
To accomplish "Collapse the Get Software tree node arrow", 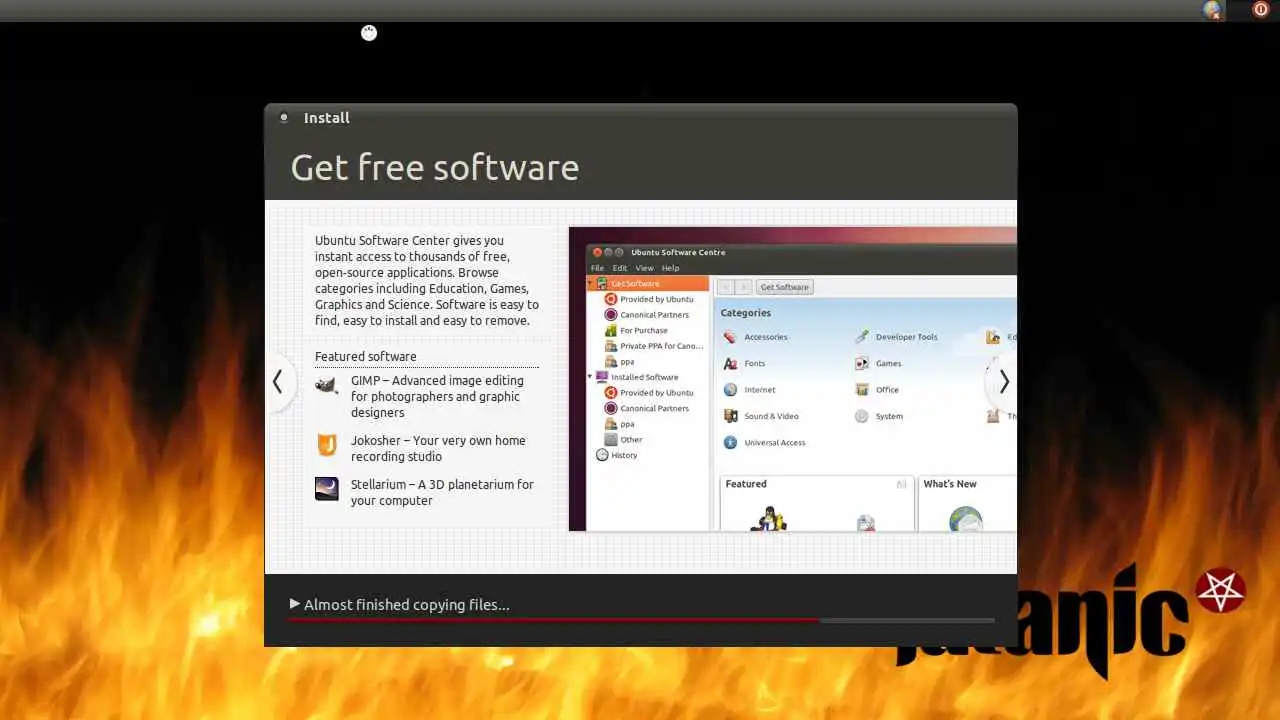I will (x=590, y=284).
